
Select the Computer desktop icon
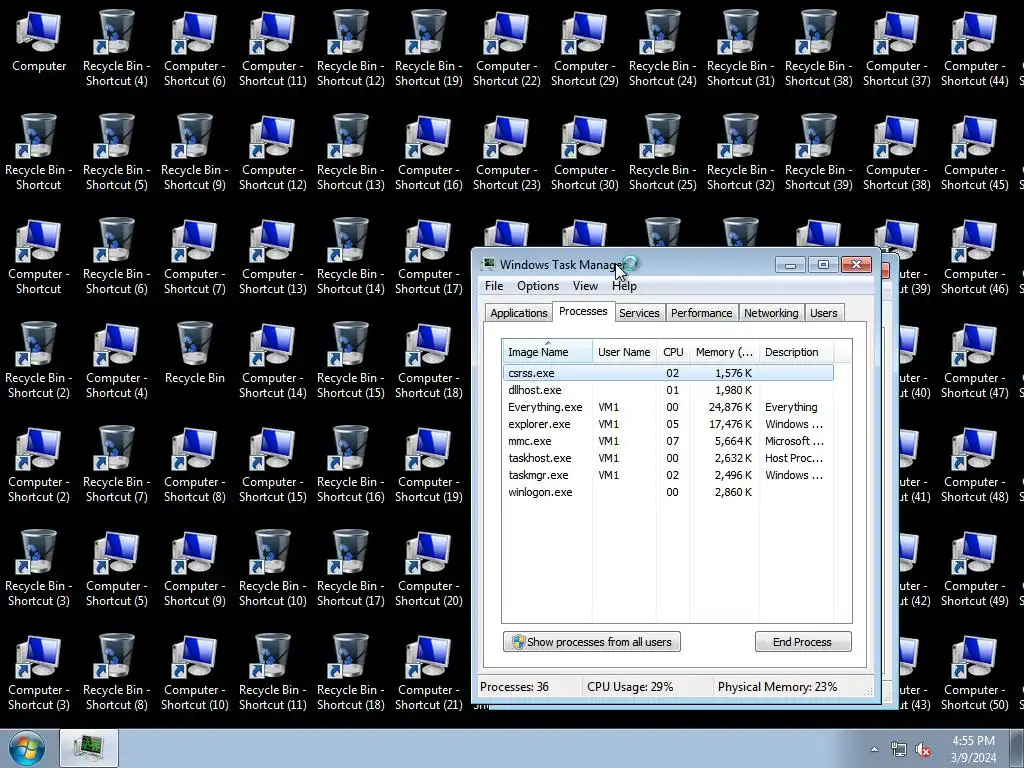[x=39, y=39]
